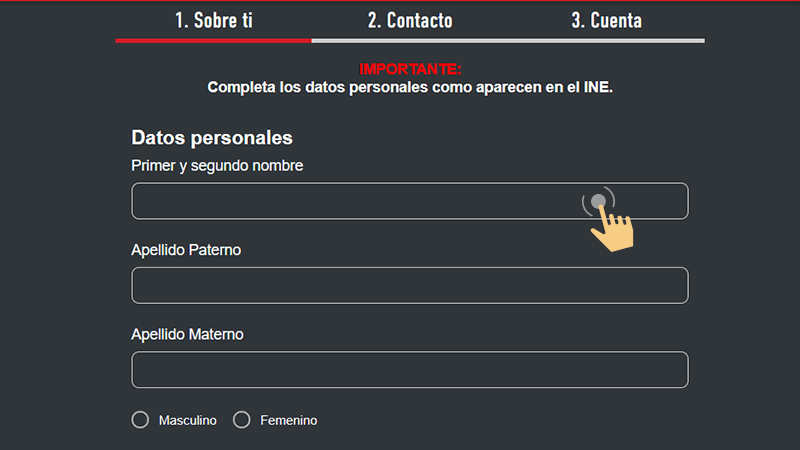Click the gray unfilled progress bar segment
The height and width of the screenshot is (450, 800).
508,41
